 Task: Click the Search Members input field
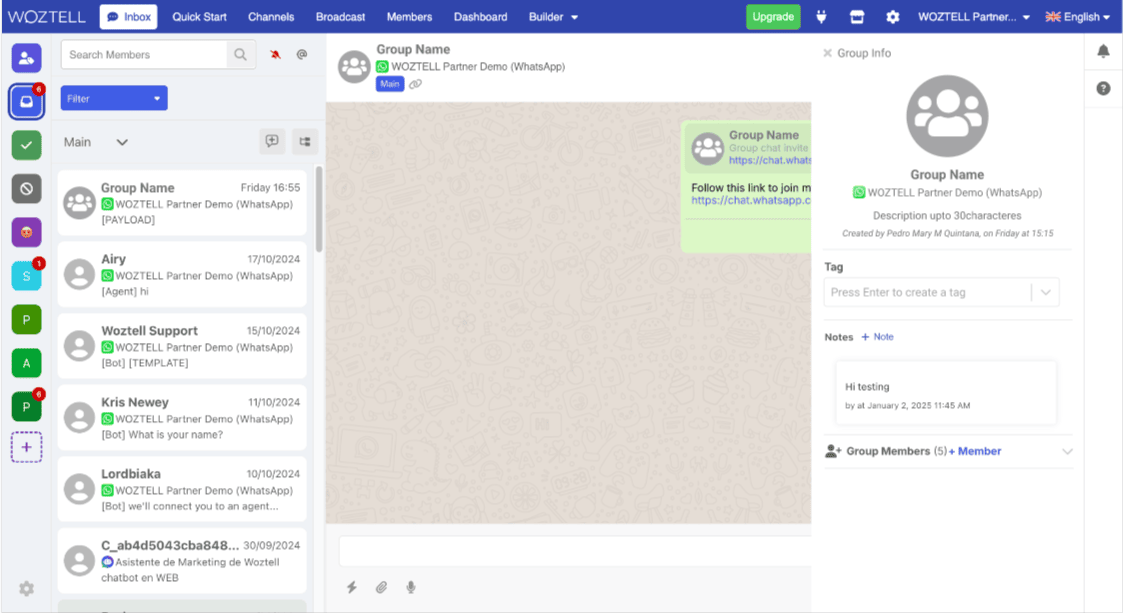(145, 55)
